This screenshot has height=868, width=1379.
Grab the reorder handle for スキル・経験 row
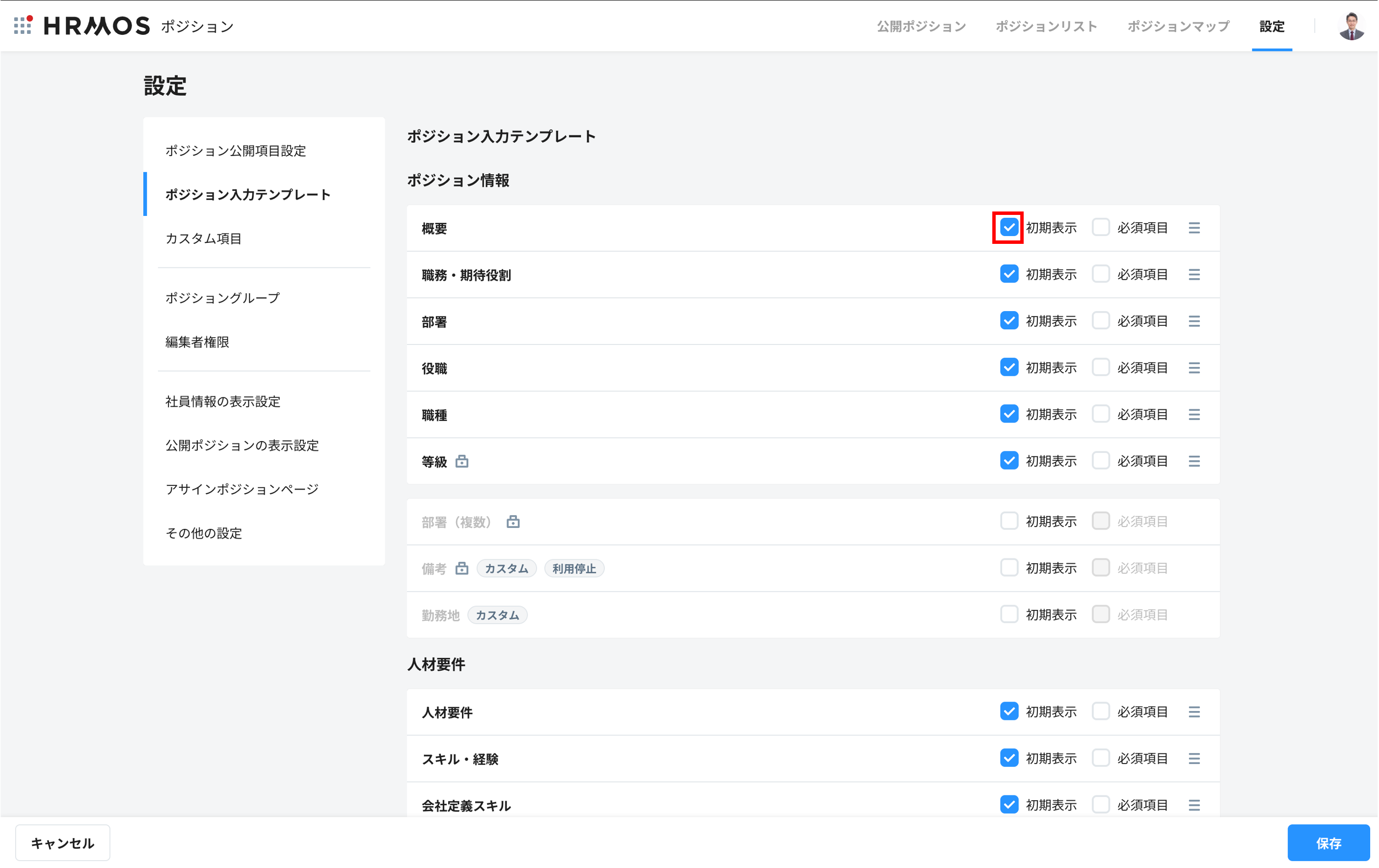(x=1194, y=759)
